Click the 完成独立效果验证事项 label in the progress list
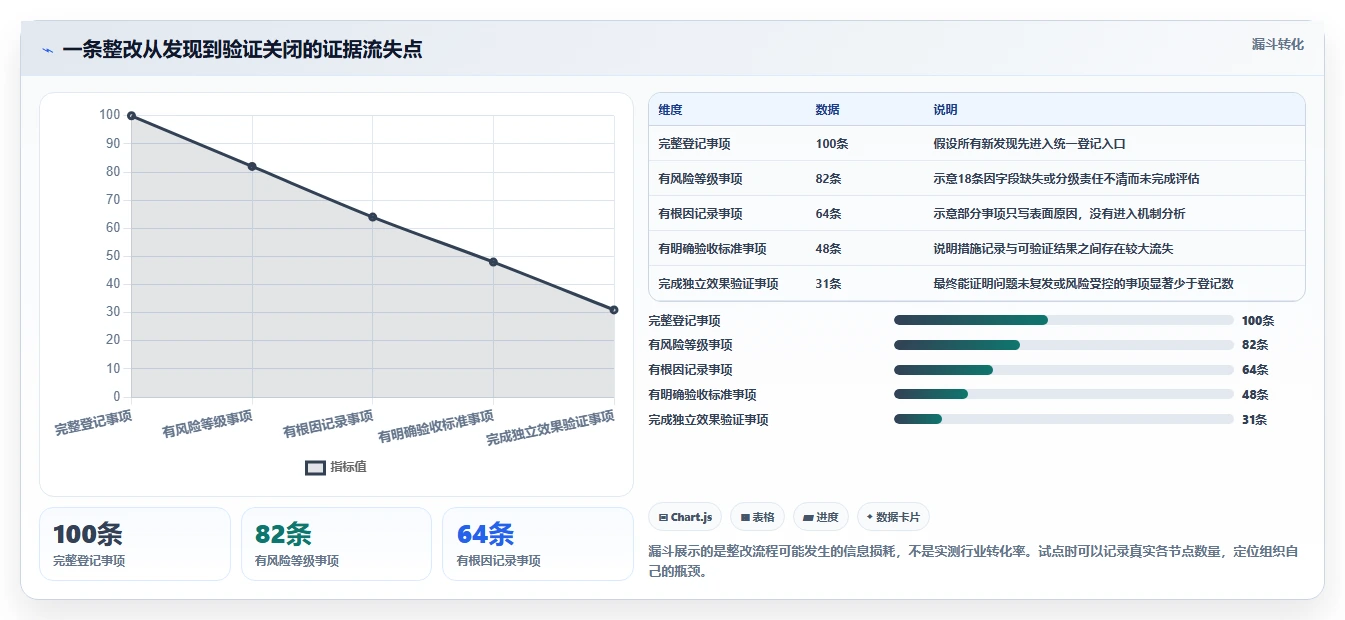Image resolution: width=1345 pixels, height=620 pixels. [x=708, y=420]
